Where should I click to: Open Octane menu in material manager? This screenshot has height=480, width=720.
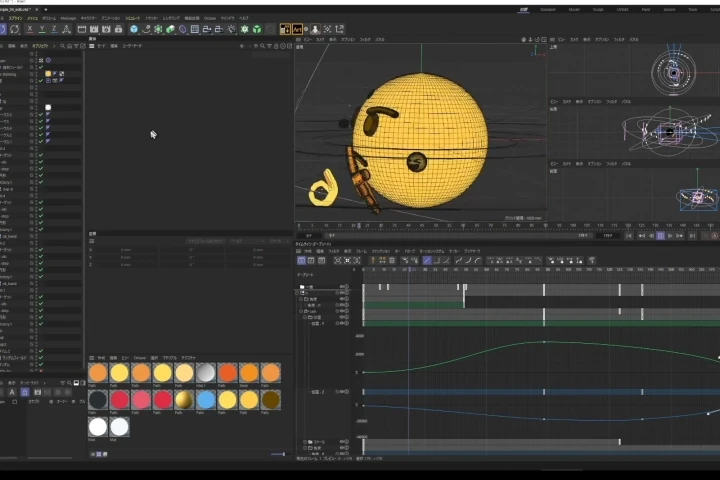(x=140, y=358)
